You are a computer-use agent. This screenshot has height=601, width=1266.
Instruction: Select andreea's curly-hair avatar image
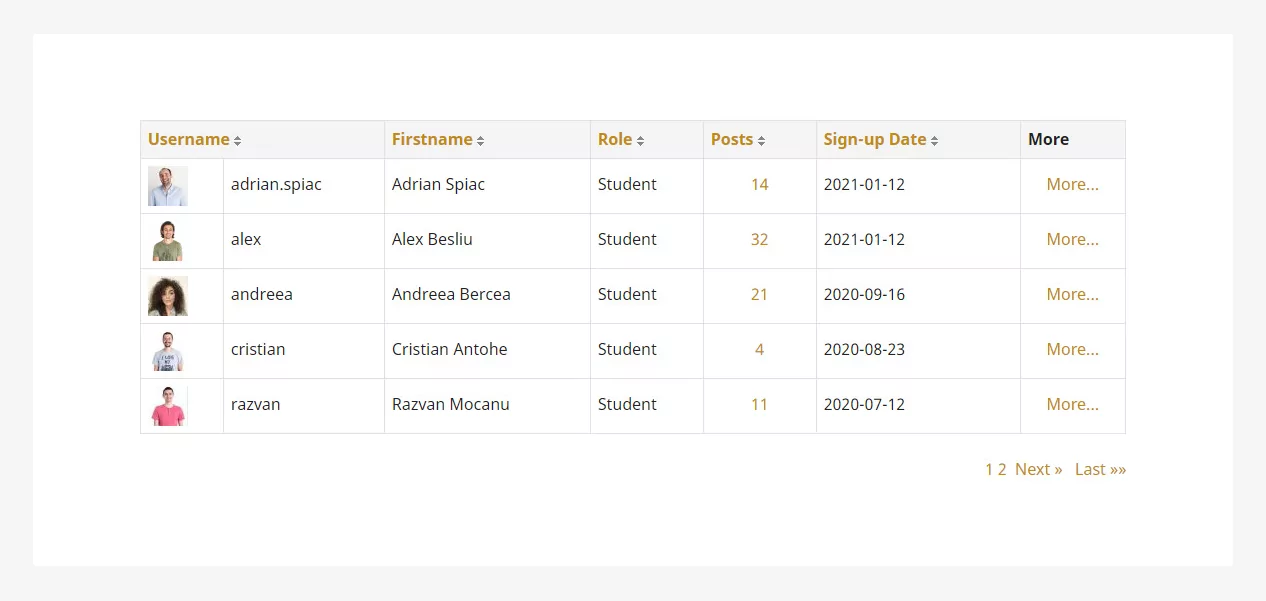click(168, 296)
